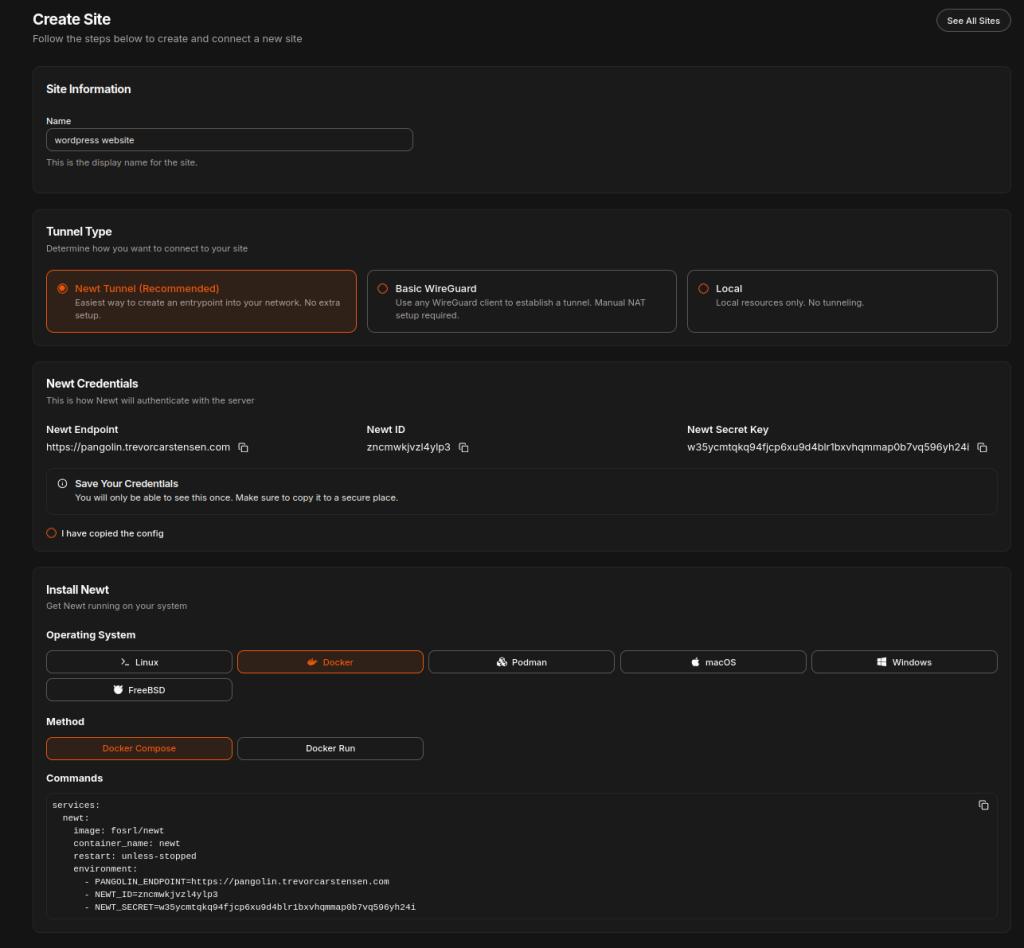Select the Windows operating system option
The width and height of the screenshot is (1024, 948).
click(x=904, y=662)
